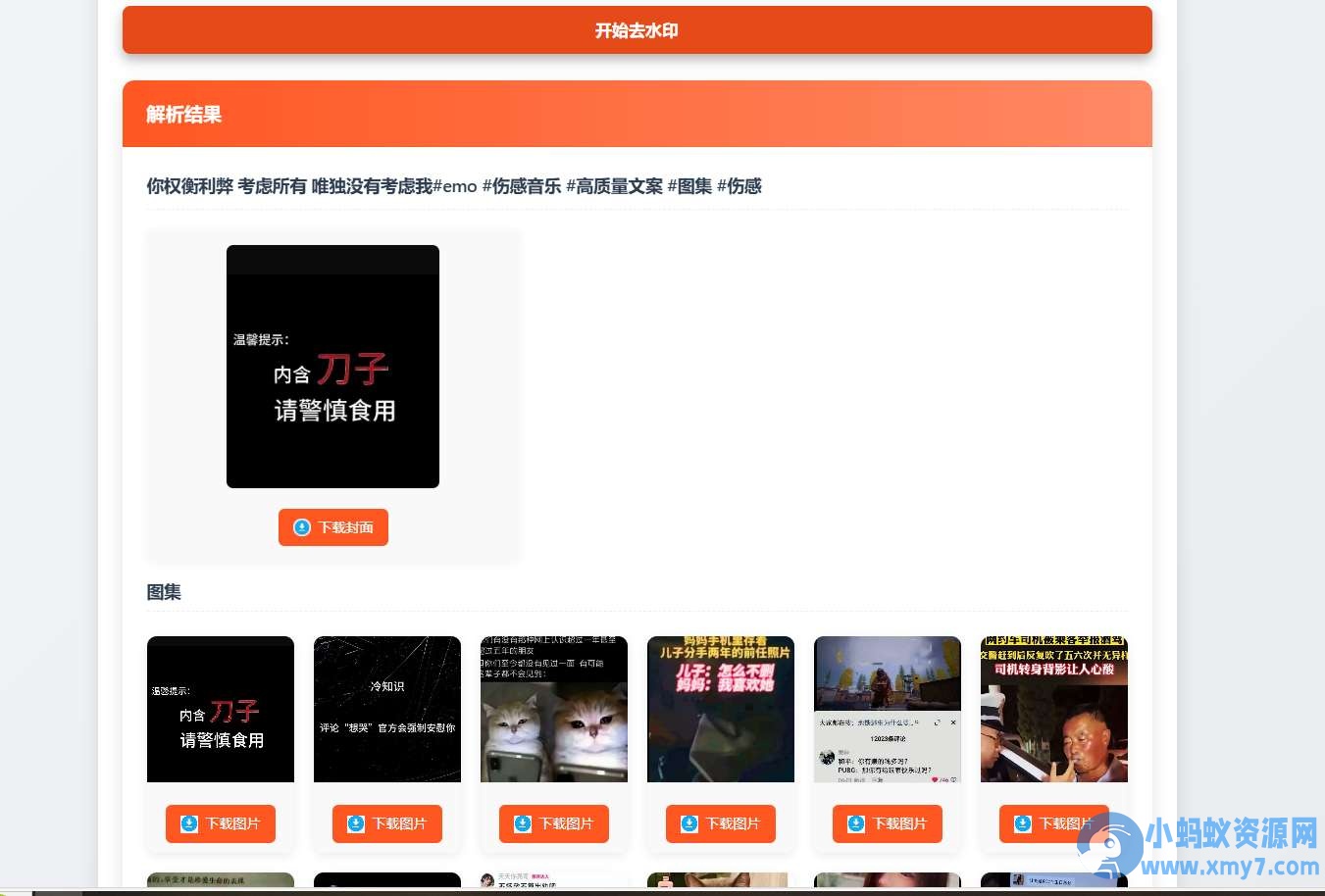The width and height of the screenshot is (1325, 896).
Task: Open first gallery thumbnail with 刀子 warning
Action: (x=221, y=710)
